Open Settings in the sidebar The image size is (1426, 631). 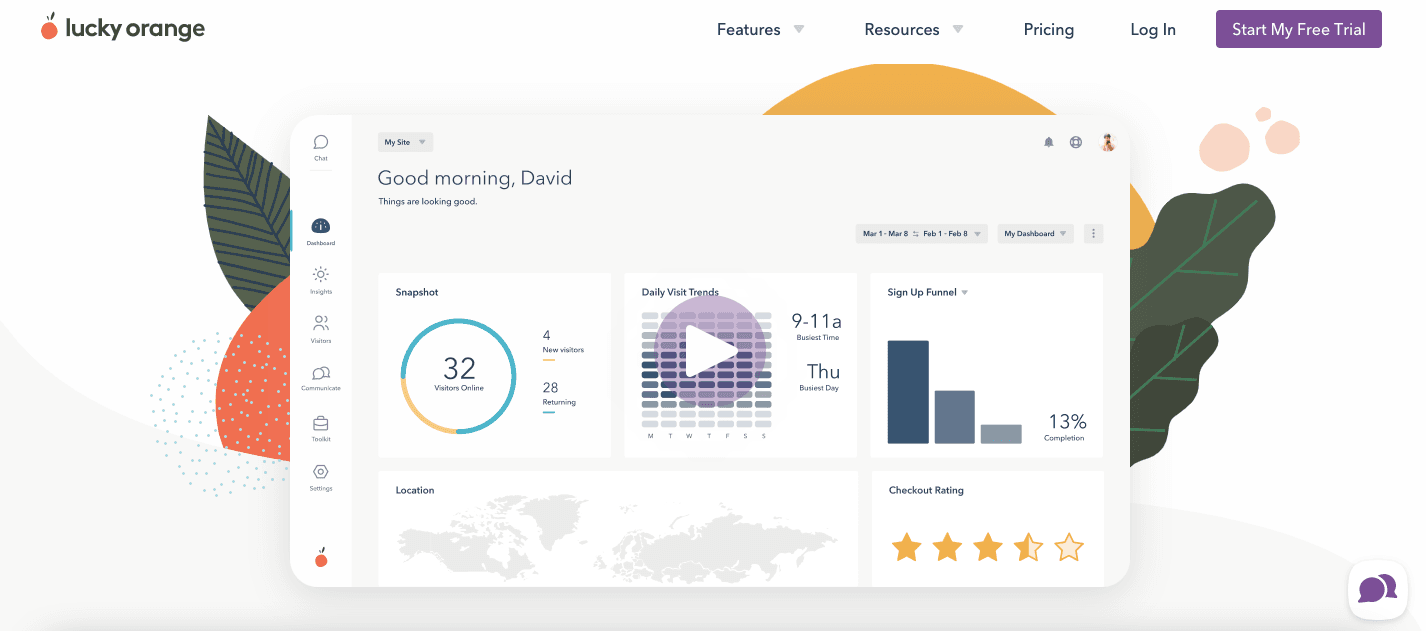click(321, 477)
